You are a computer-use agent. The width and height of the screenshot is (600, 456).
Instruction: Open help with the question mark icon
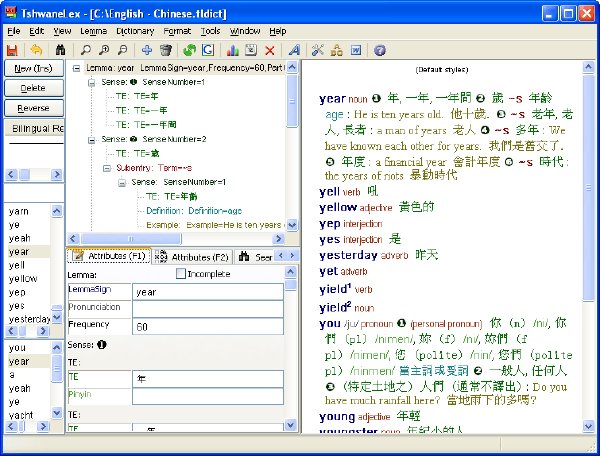pos(380,50)
